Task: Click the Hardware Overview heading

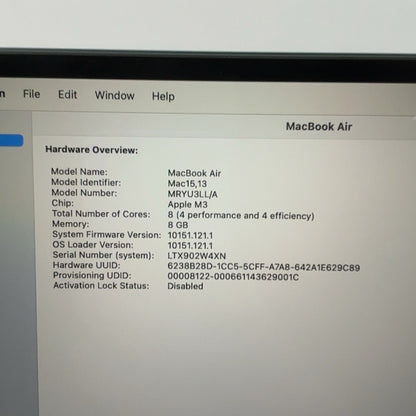Action: (x=92, y=150)
